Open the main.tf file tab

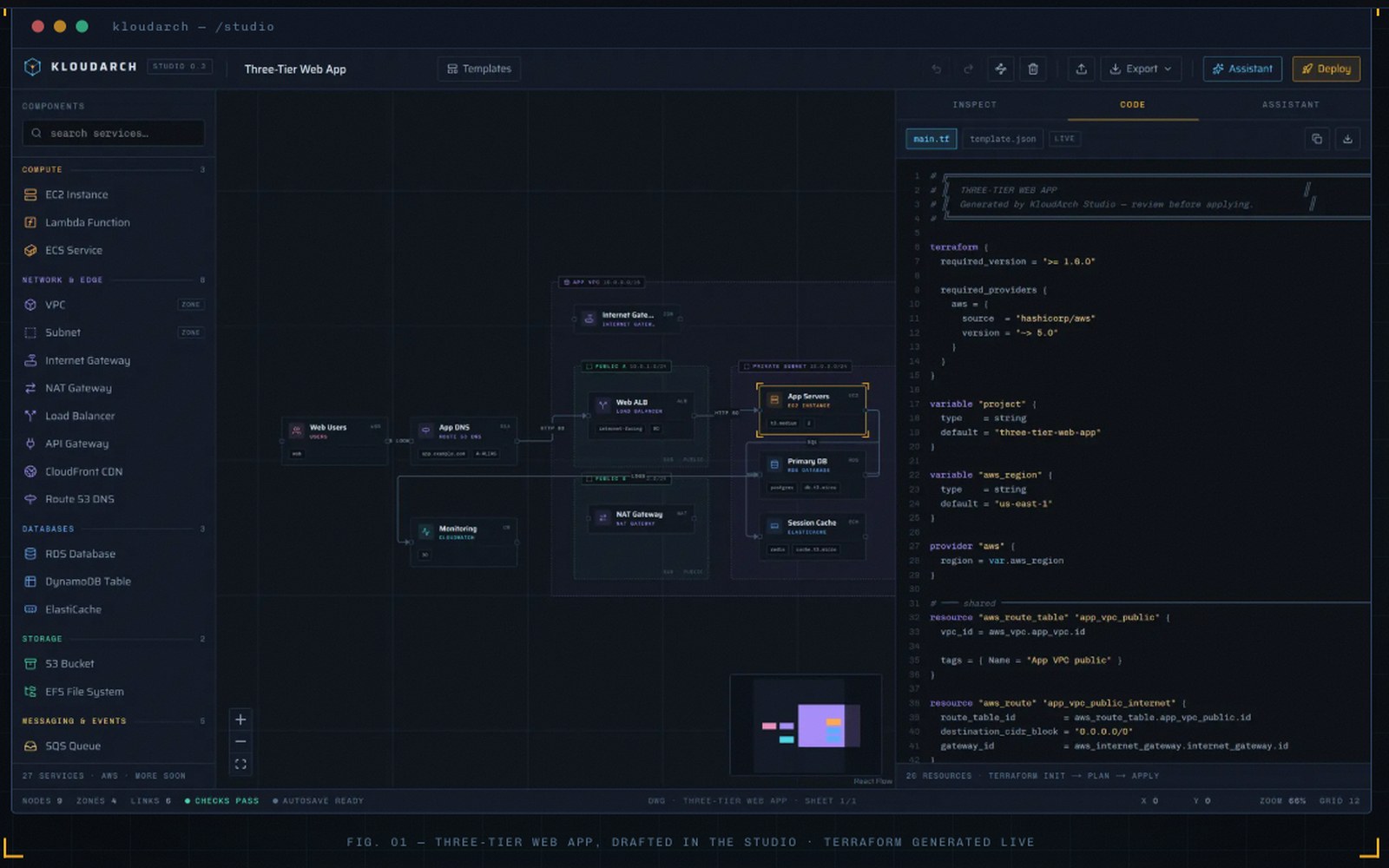point(931,139)
